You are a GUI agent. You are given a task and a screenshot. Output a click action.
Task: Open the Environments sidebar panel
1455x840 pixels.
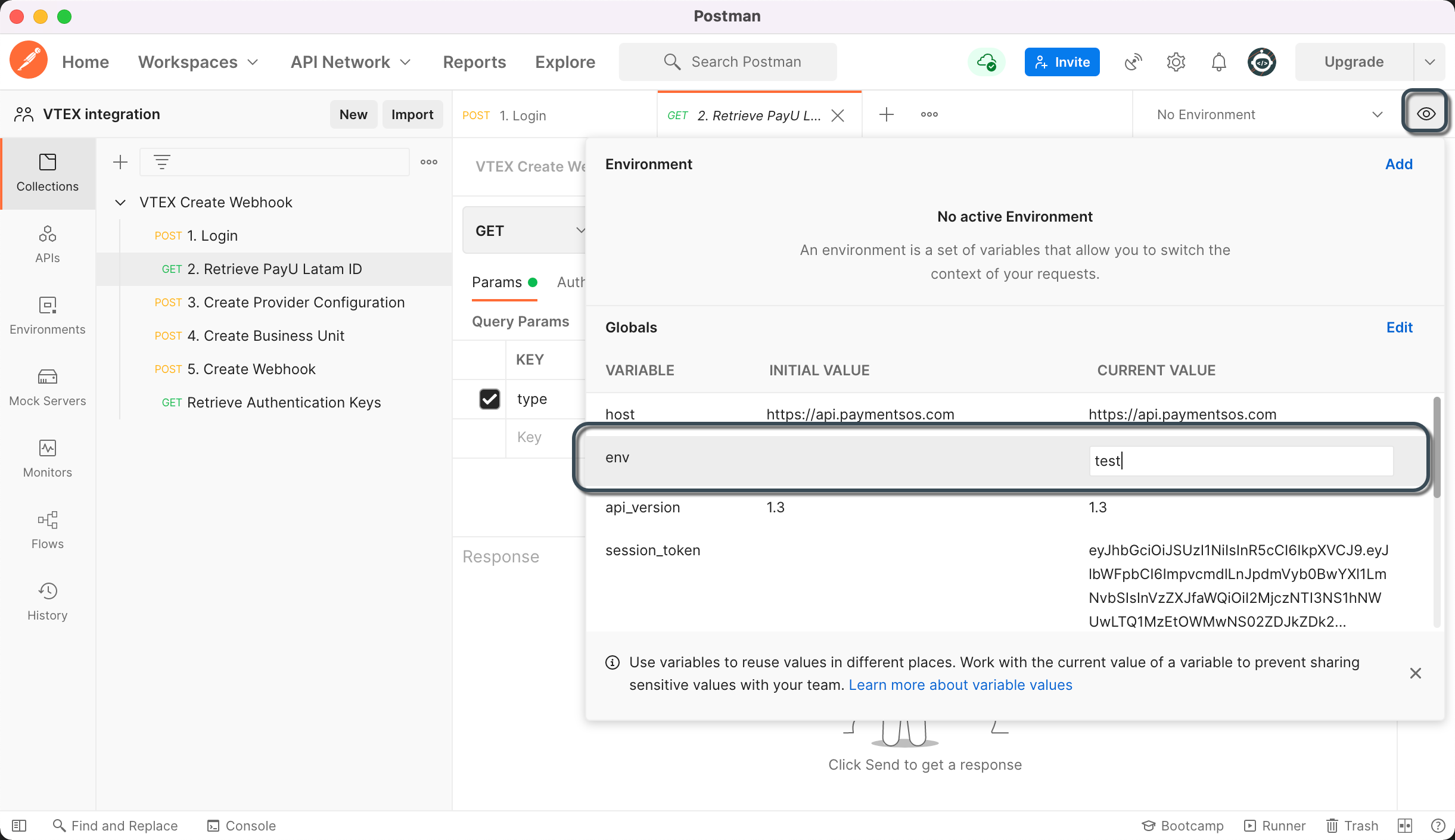[48, 316]
